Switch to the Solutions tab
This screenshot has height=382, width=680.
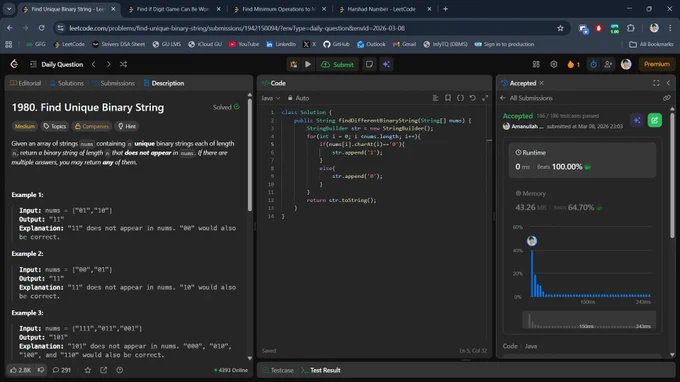pyautogui.click(x=67, y=83)
